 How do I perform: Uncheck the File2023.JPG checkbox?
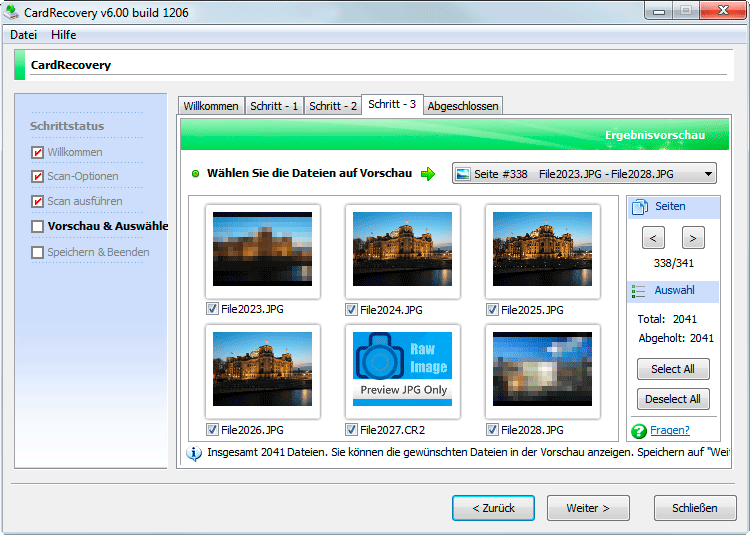(212, 309)
